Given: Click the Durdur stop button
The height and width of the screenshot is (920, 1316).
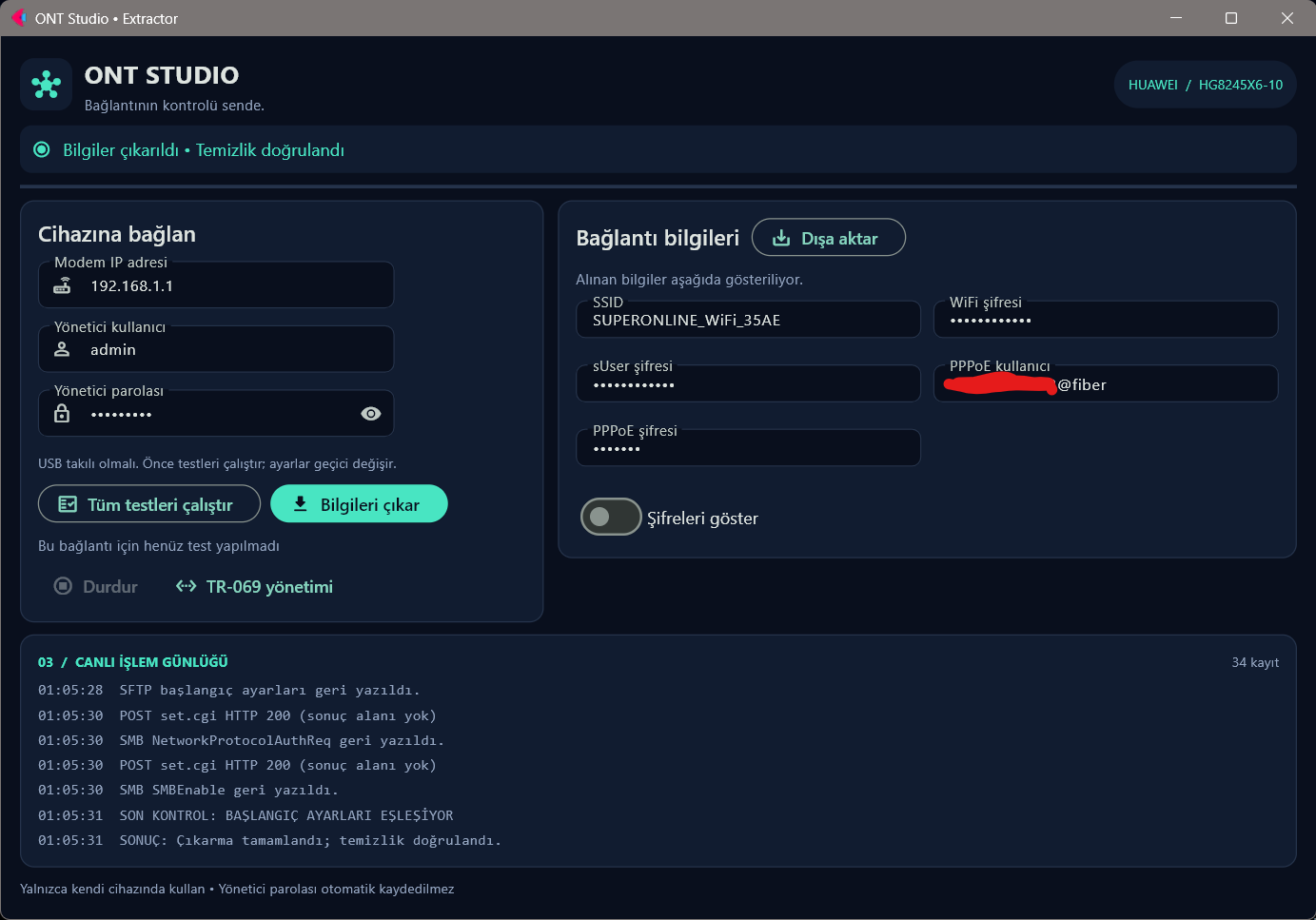Looking at the screenshot, I should 96,586.
